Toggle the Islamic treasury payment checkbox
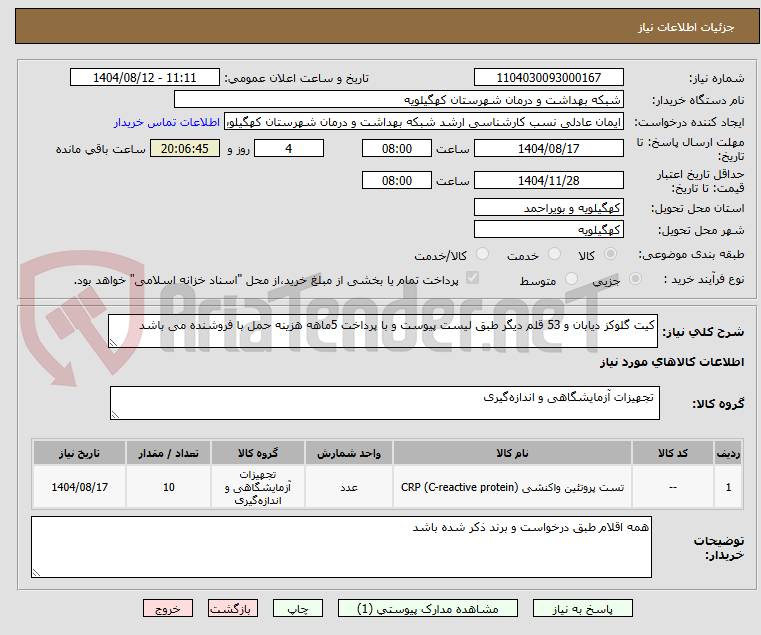The width and height of the screenshot is (761, 635). pyautogui.click(x=472, y=278)
